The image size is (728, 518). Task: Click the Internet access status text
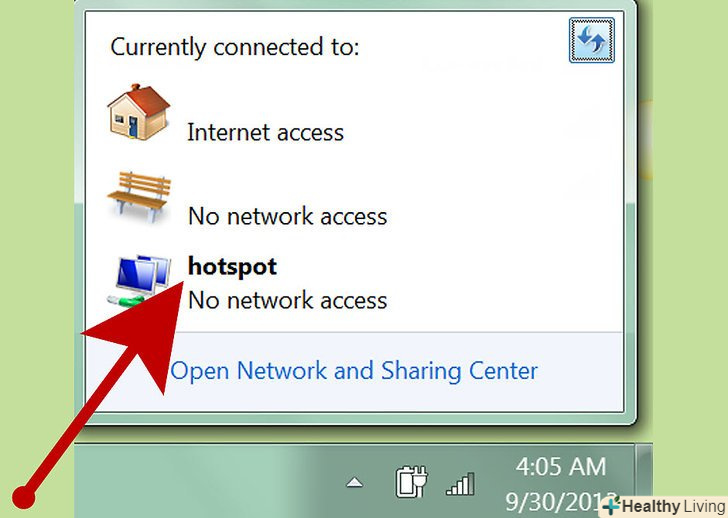pyautogui.click(x=266, y=132)
